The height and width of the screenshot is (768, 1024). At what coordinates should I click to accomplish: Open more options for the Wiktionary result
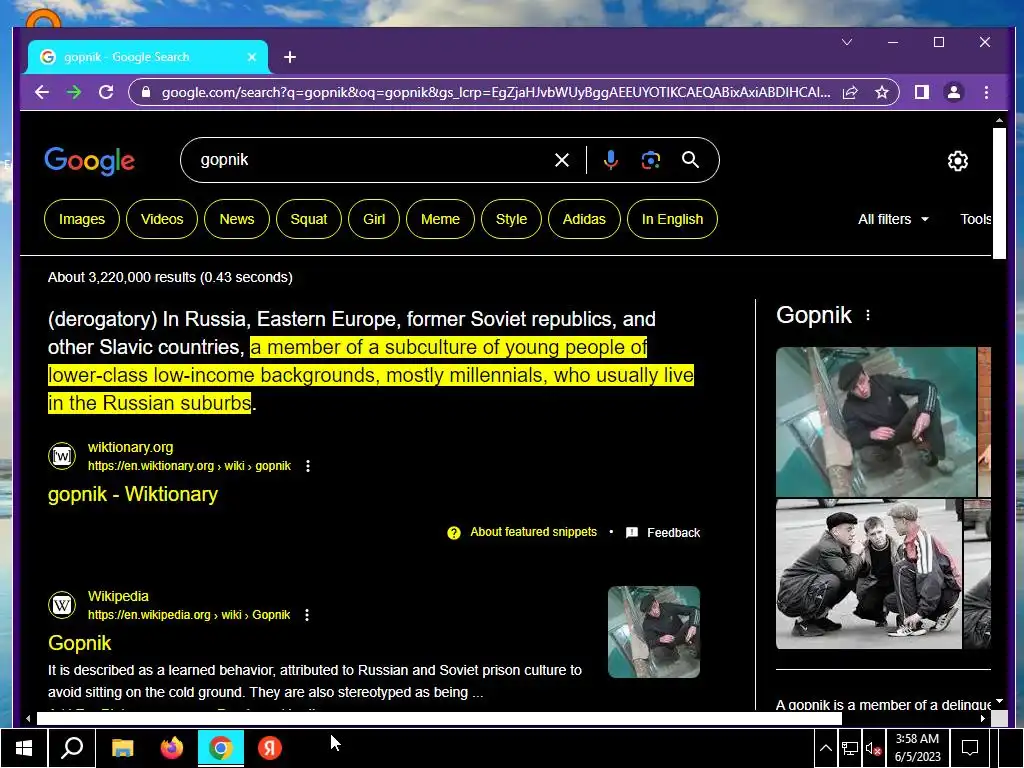308,466
